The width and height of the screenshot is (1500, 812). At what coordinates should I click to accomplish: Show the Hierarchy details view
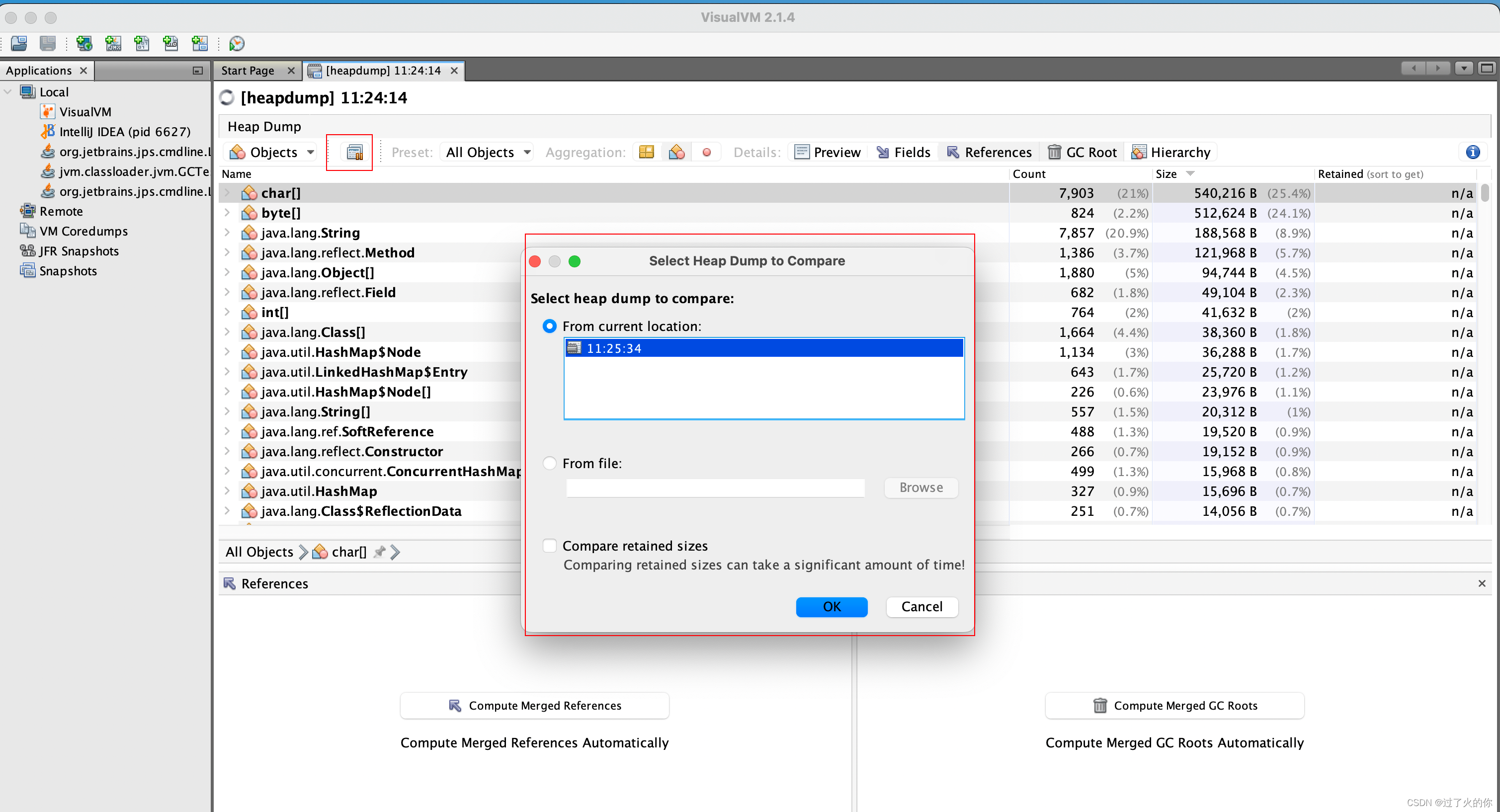tap(1171, 153)
